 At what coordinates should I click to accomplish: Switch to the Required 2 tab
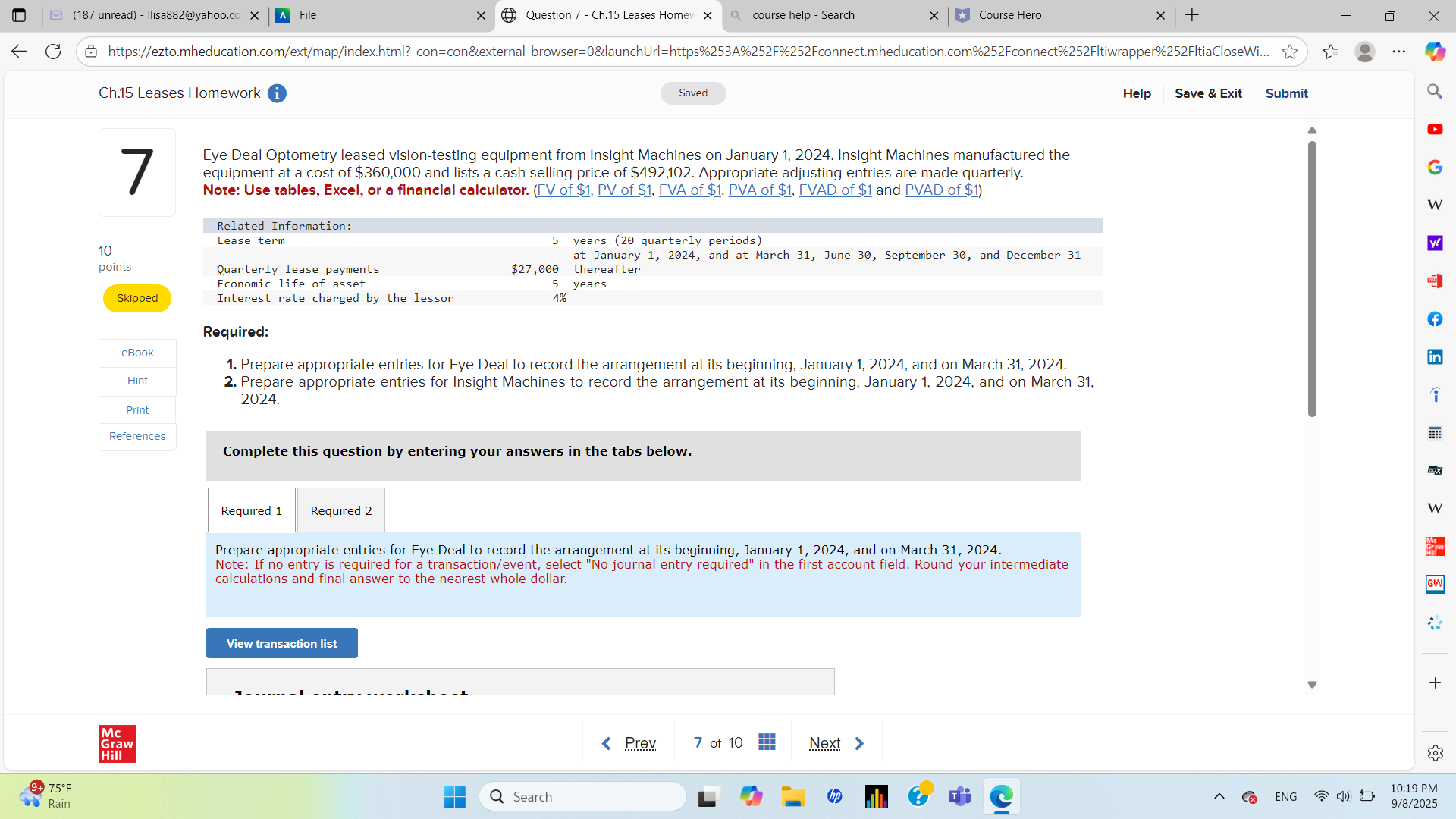340,510
